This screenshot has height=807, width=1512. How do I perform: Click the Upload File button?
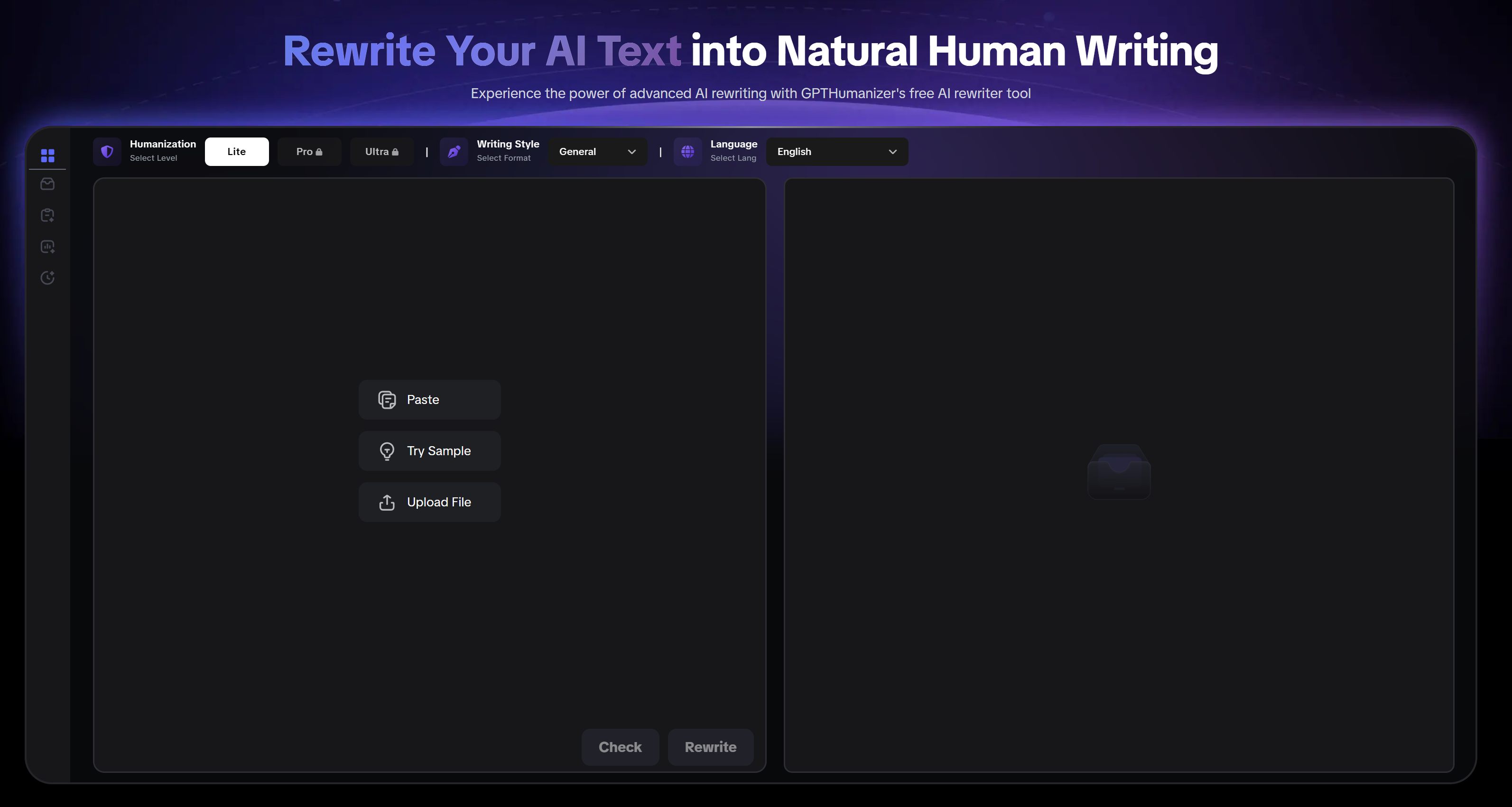pos(429,502)
